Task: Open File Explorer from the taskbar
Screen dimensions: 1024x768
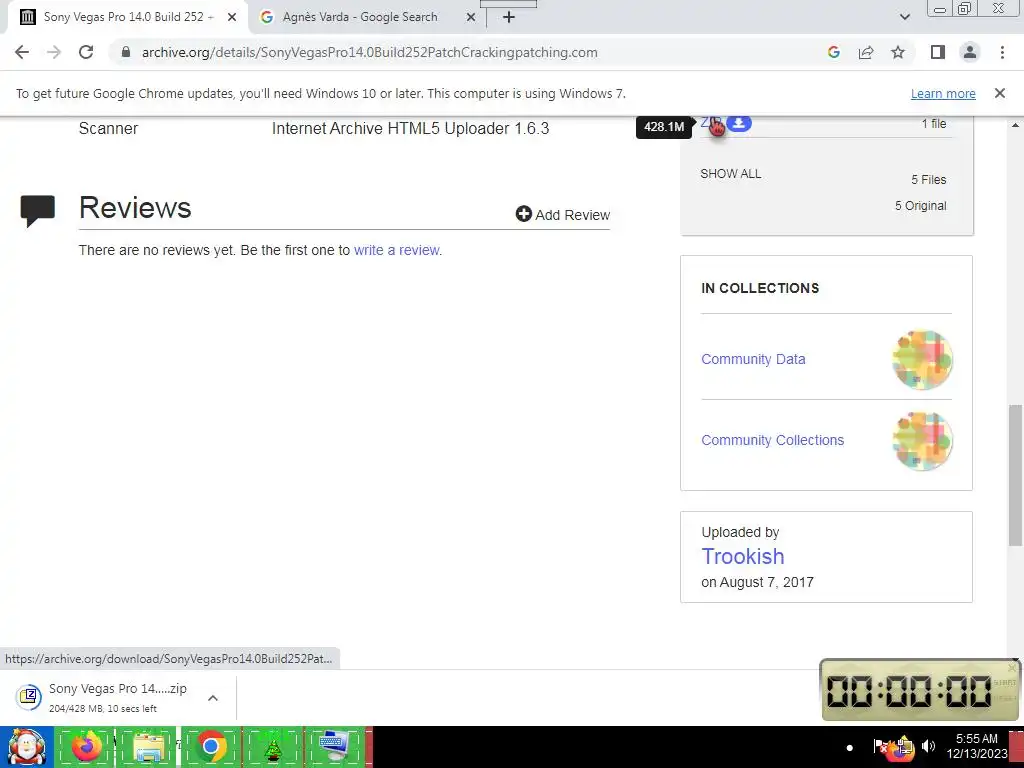Action: [148, 747]
